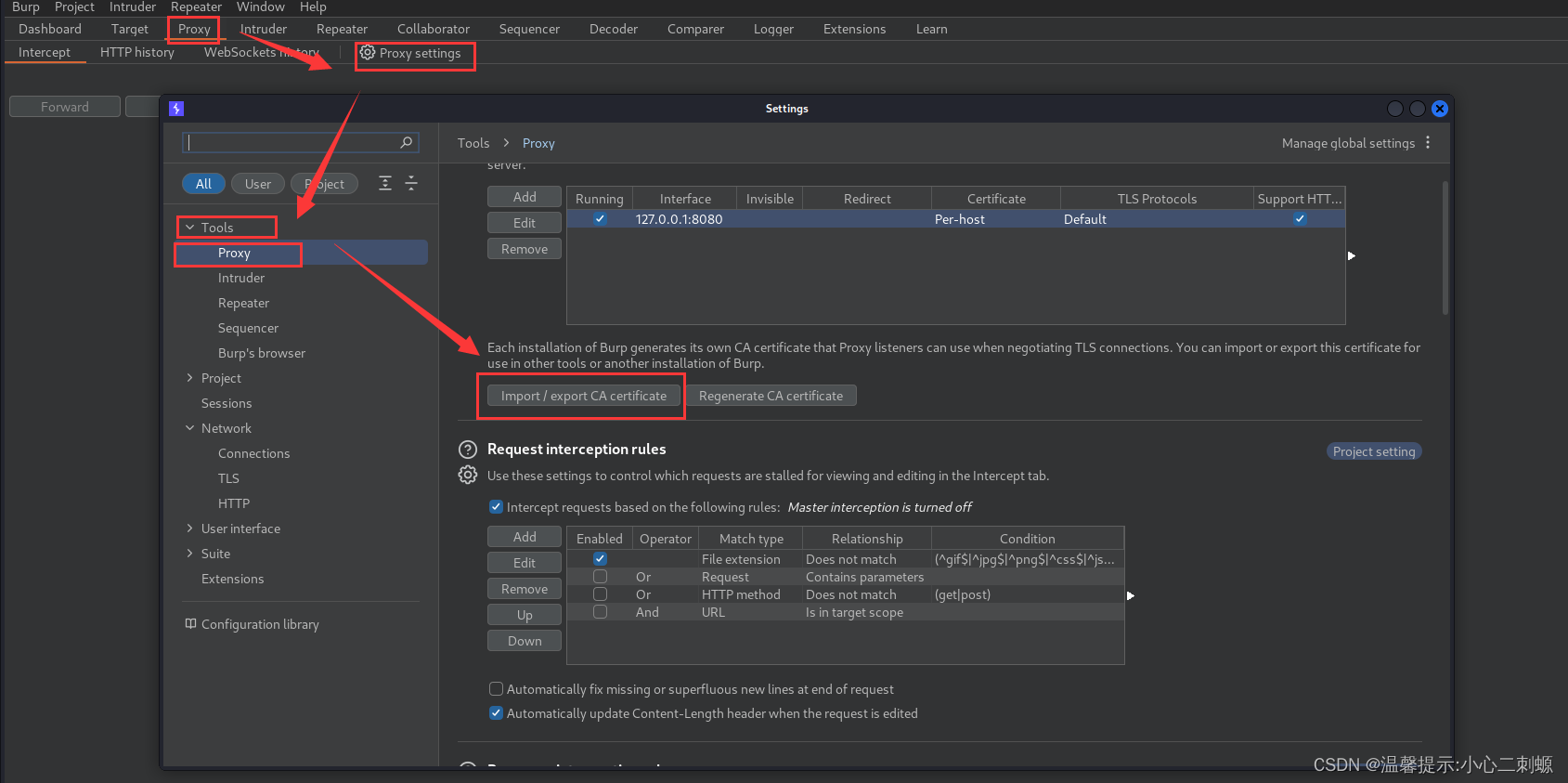The width and height of the screenshot is (1568, 783).
Task: Collapse the Network tree section
Action: (x=189, y=428)
